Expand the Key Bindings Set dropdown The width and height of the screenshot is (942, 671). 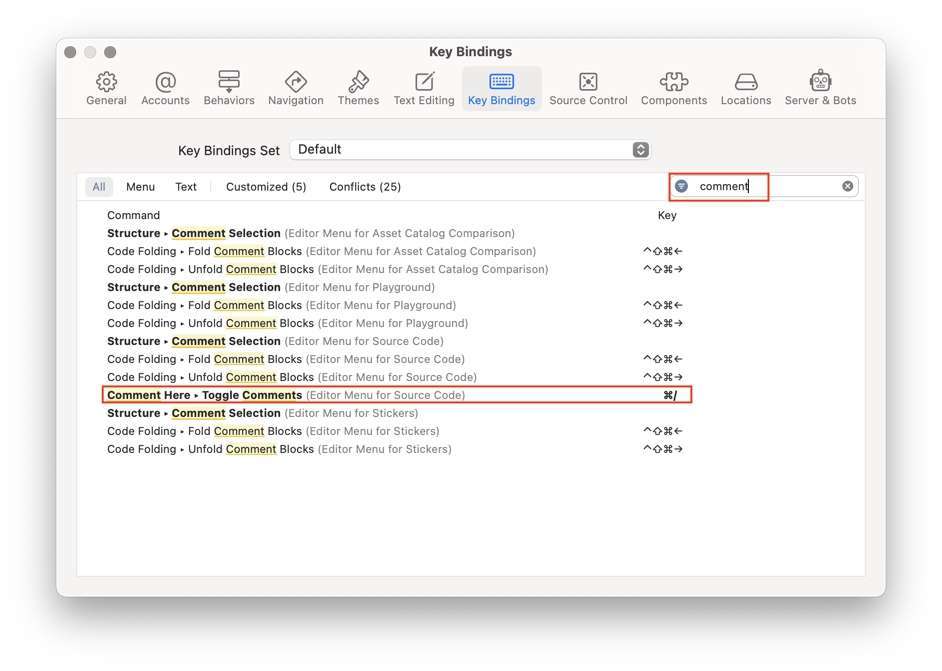pos(471,150)
